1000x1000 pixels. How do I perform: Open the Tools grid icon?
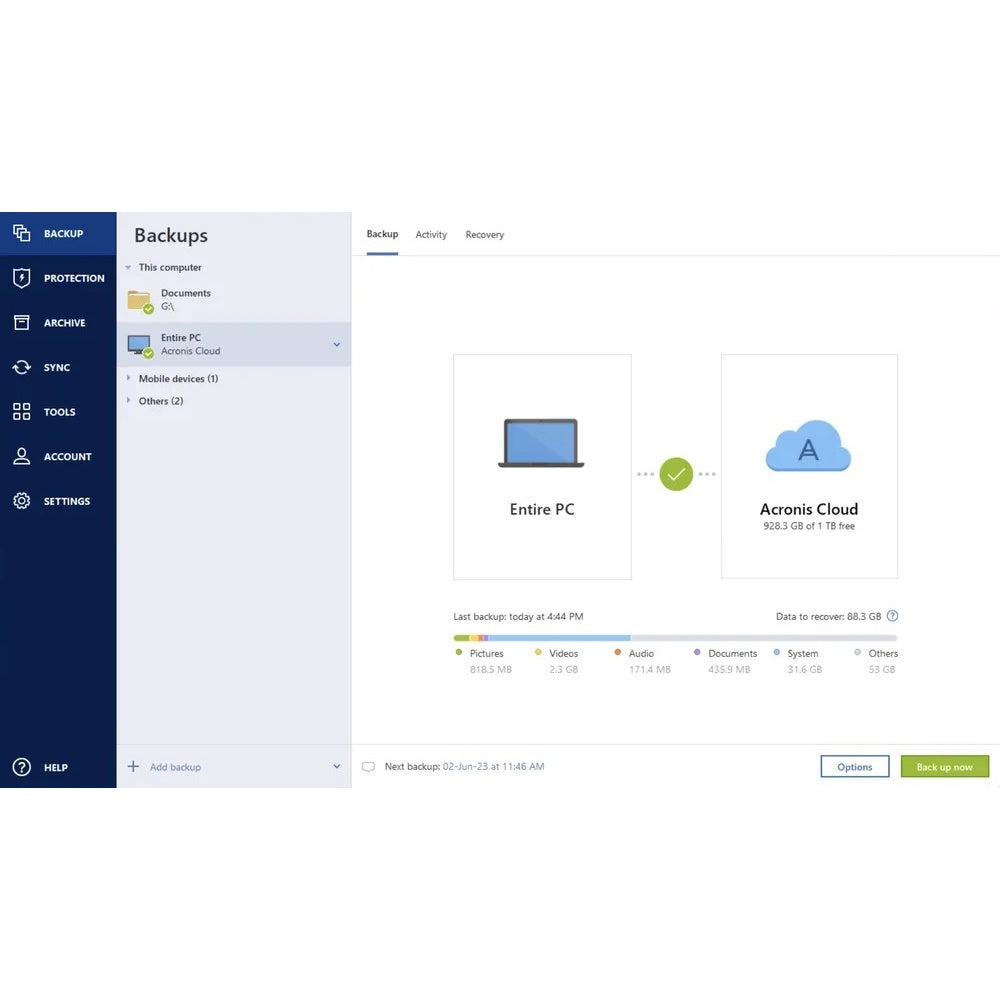tap(22, 411)
